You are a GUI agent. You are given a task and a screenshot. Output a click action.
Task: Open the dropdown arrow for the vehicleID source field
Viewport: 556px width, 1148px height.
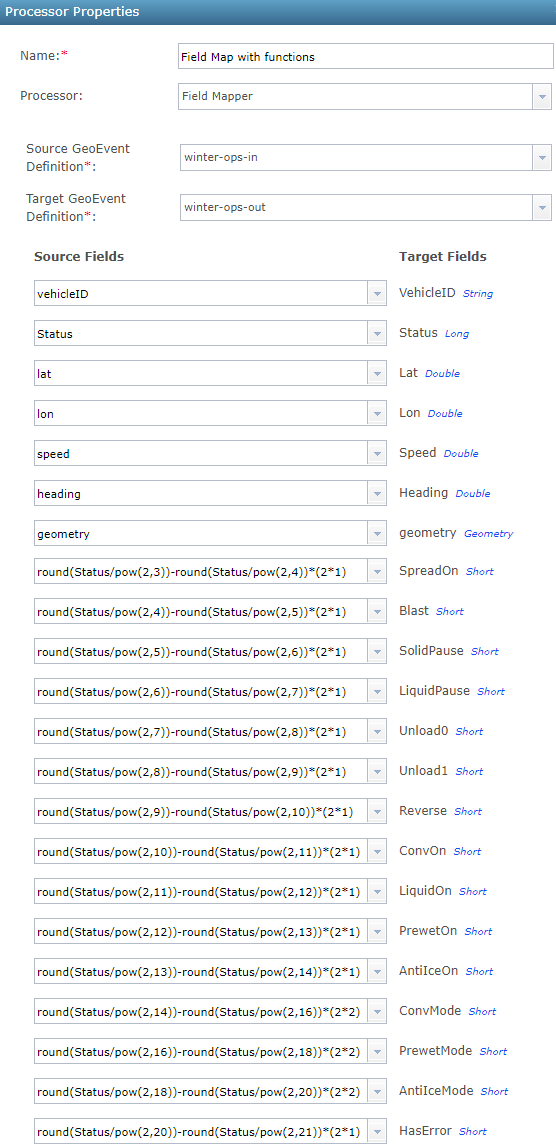click(377, 294)
